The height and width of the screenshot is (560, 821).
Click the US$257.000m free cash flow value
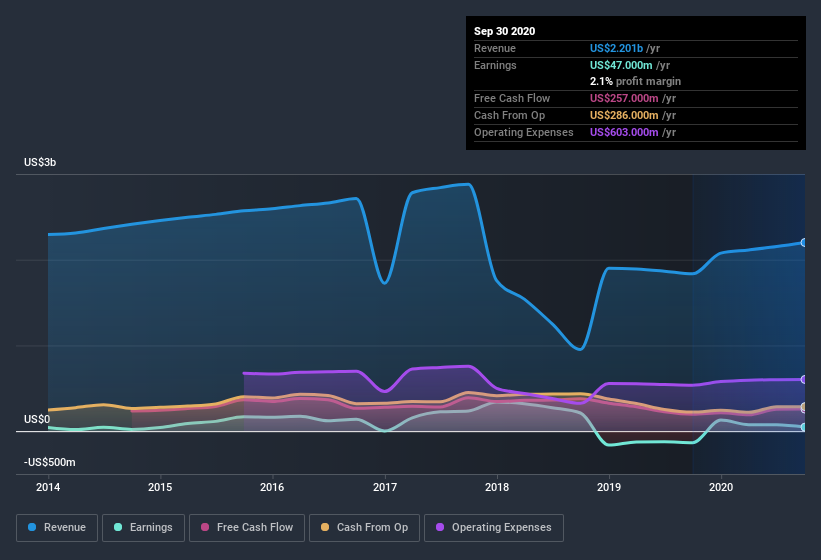click(624, 98)
